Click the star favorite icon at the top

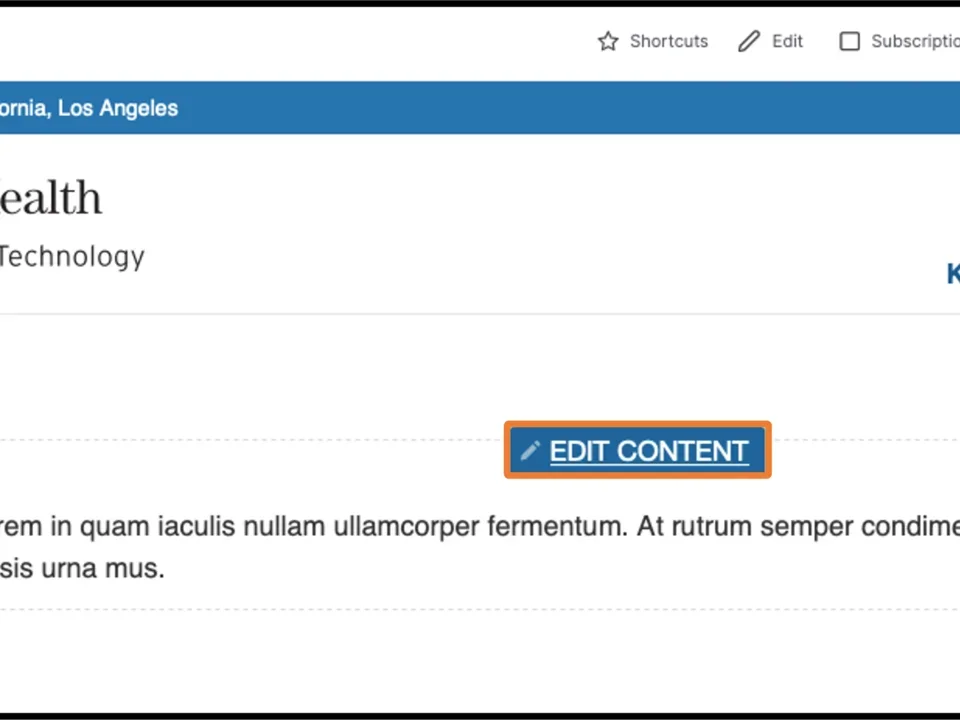pos(608,41)
